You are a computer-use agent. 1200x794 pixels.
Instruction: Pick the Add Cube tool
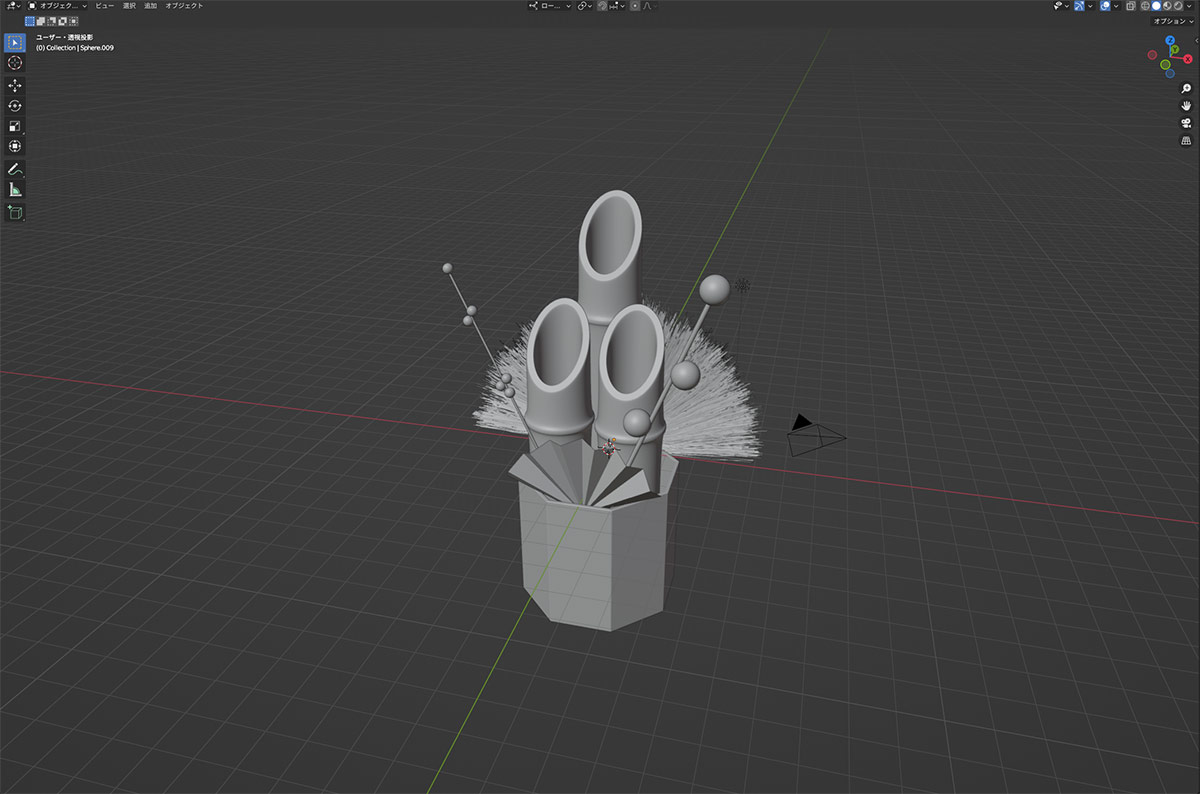tap(15, 212)
